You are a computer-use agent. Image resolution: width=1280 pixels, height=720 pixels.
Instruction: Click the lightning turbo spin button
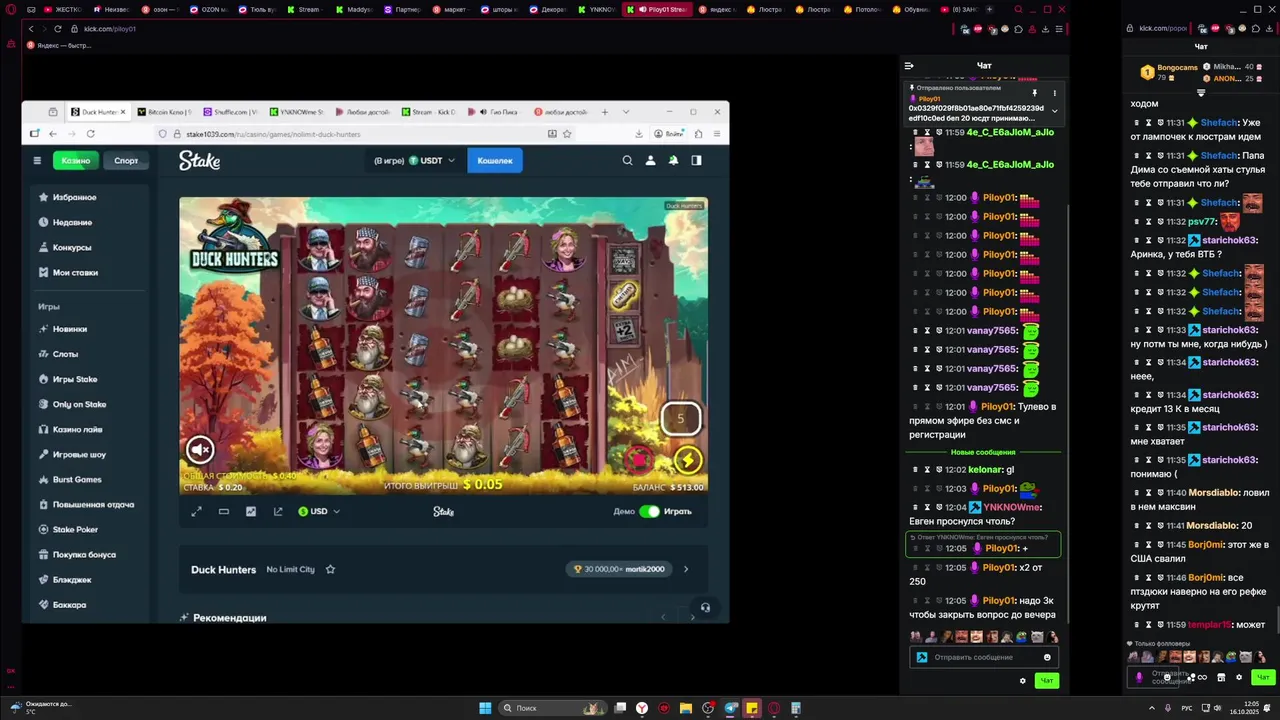coord(688,460)
